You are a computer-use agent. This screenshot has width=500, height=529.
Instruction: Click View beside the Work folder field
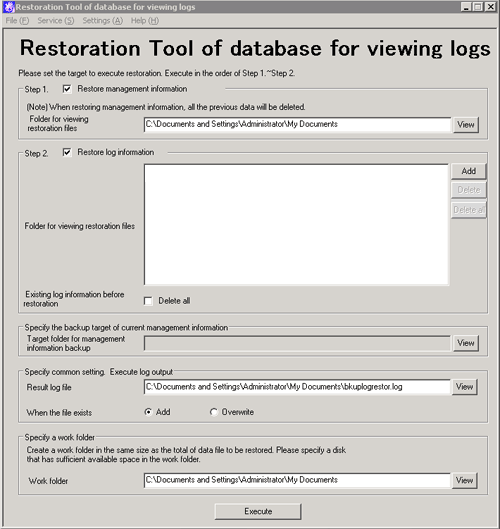point(464,480)
